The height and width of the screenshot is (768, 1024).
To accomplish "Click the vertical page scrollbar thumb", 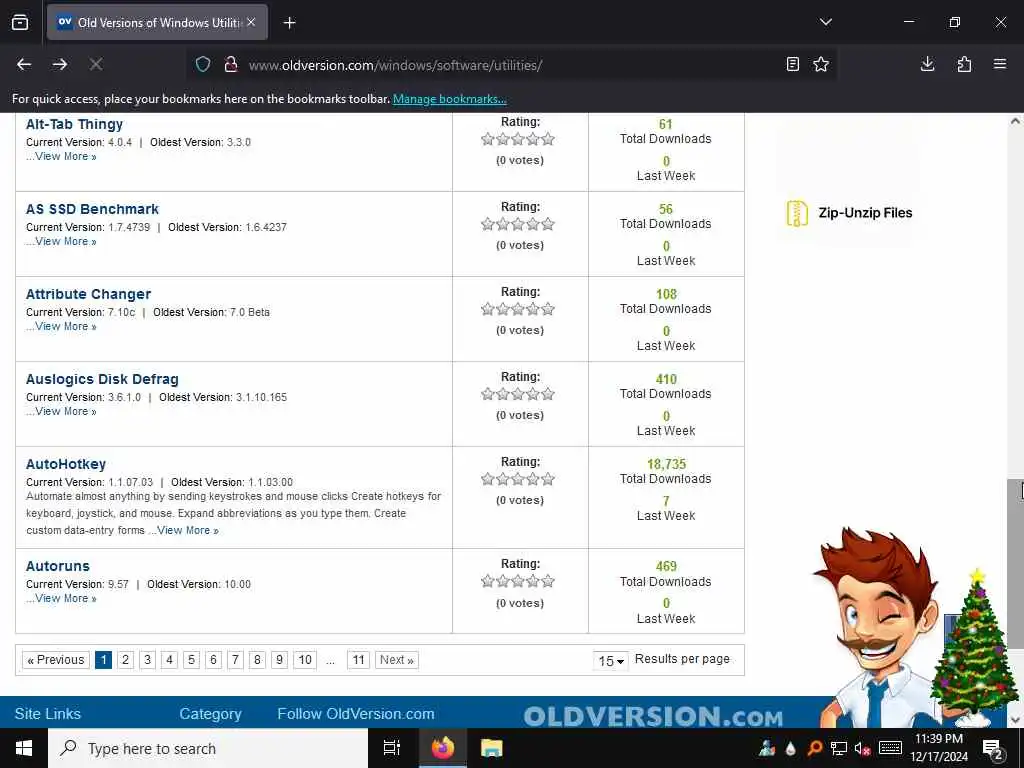I will (x=1015, y=565).
